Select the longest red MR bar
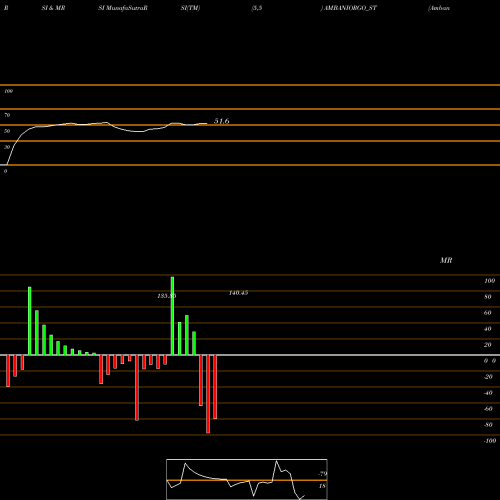500x500 pixels. point(208,394)
